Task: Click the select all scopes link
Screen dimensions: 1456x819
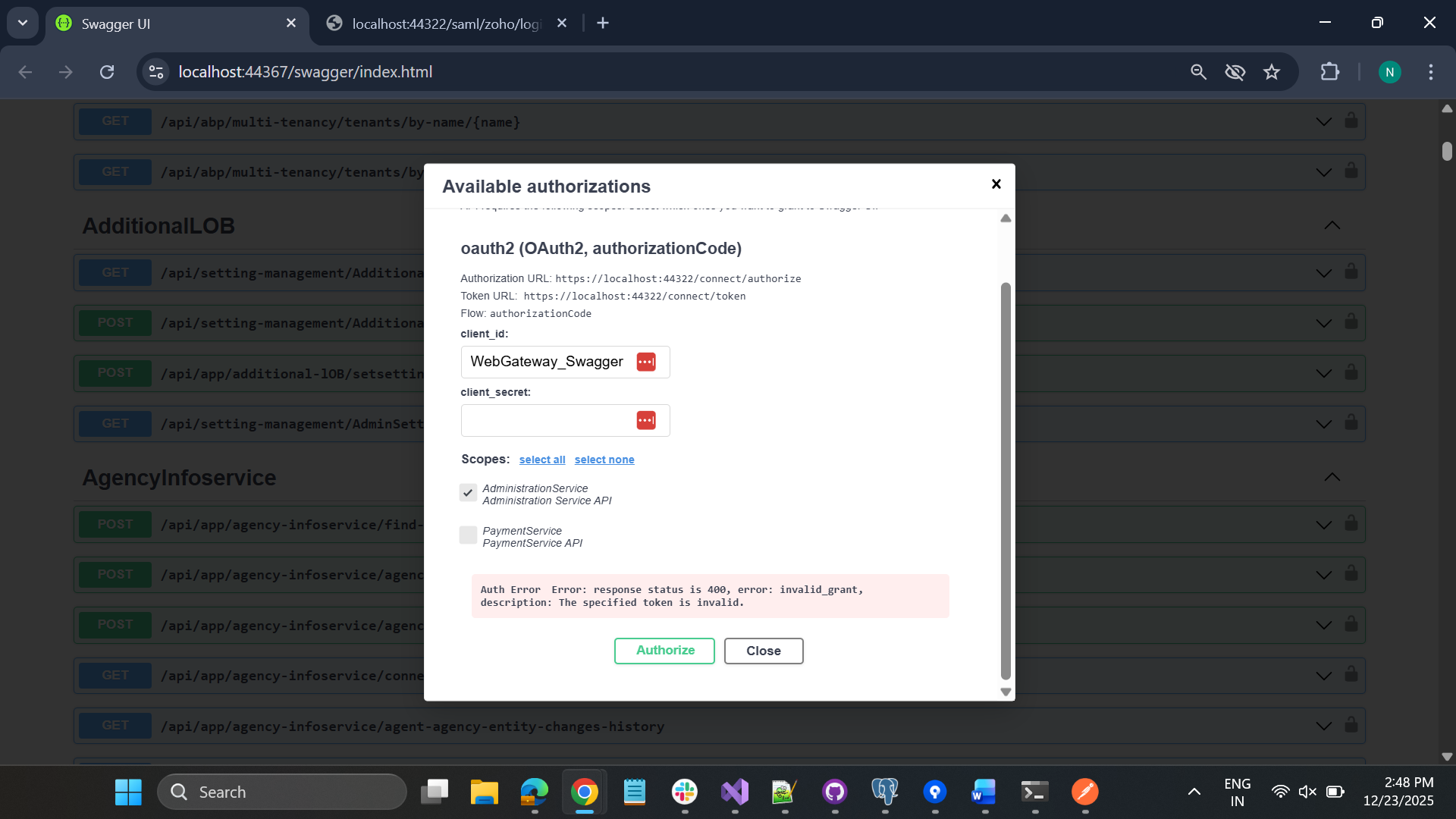Action: (541, 460)
